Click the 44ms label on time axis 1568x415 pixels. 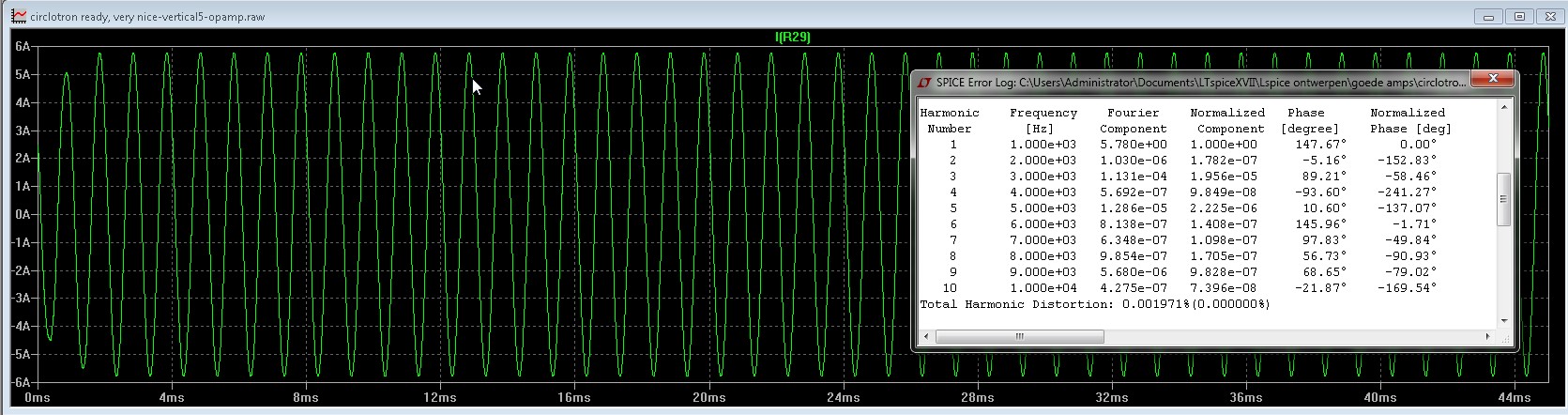click(1515, 397)
